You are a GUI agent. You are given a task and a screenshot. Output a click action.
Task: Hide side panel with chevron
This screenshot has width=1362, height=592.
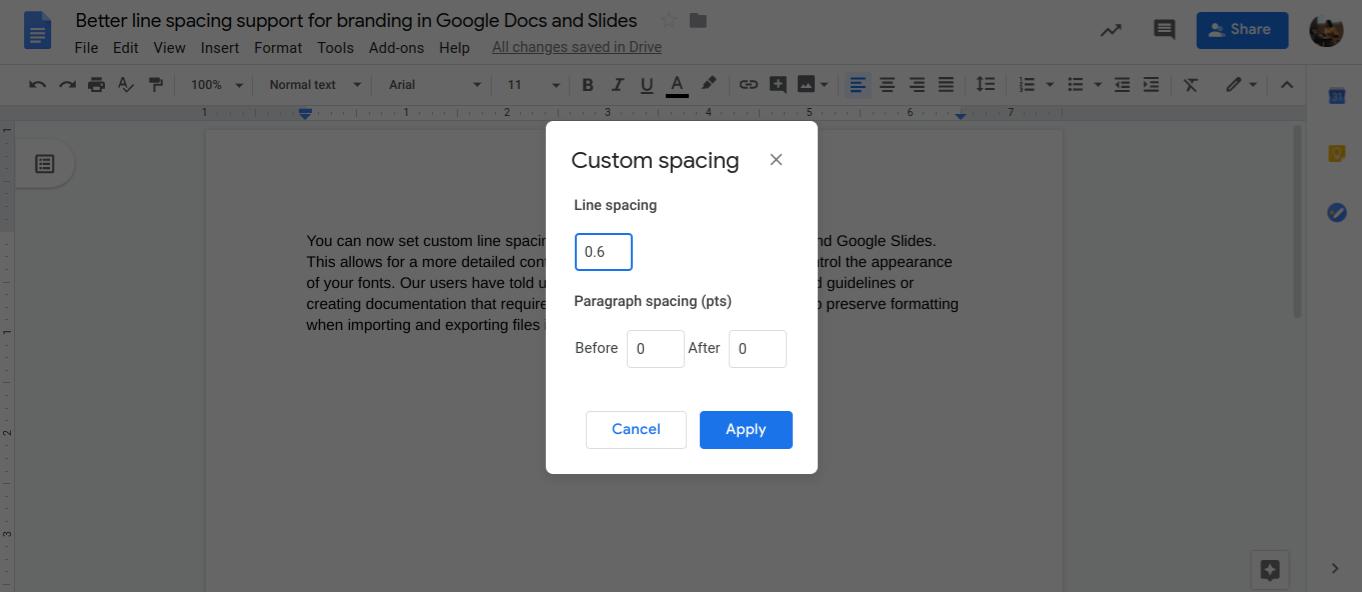pyautogui.click(x=1335, y=568)
